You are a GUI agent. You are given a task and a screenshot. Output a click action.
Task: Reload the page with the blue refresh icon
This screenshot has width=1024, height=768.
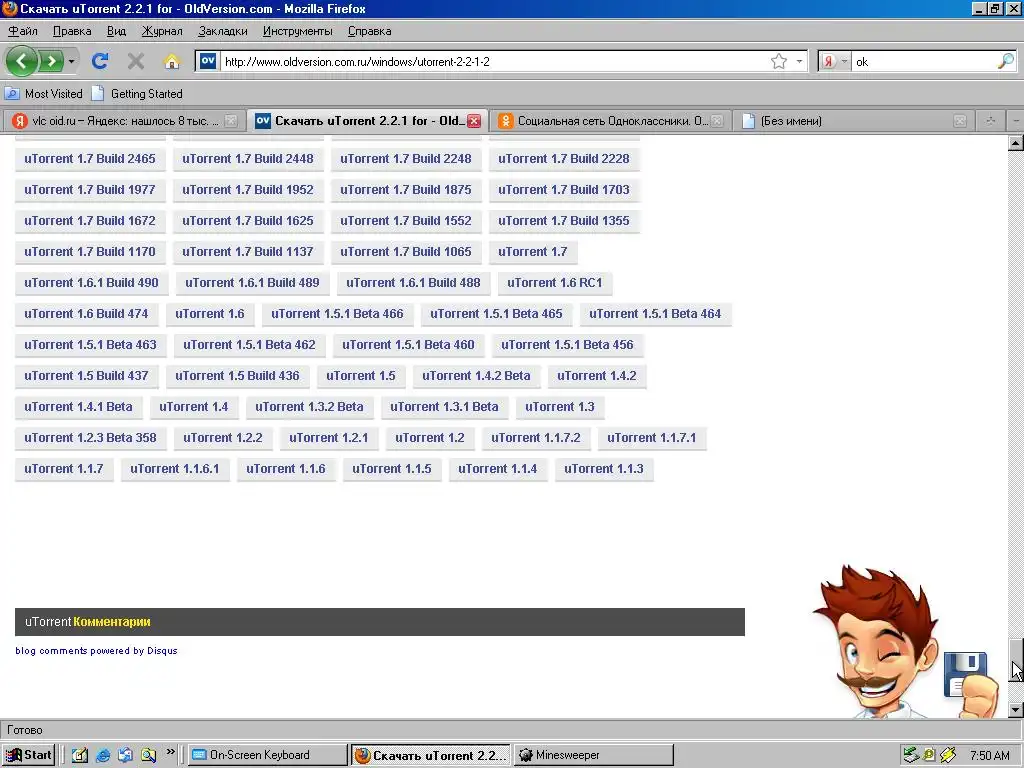point(100,61)
